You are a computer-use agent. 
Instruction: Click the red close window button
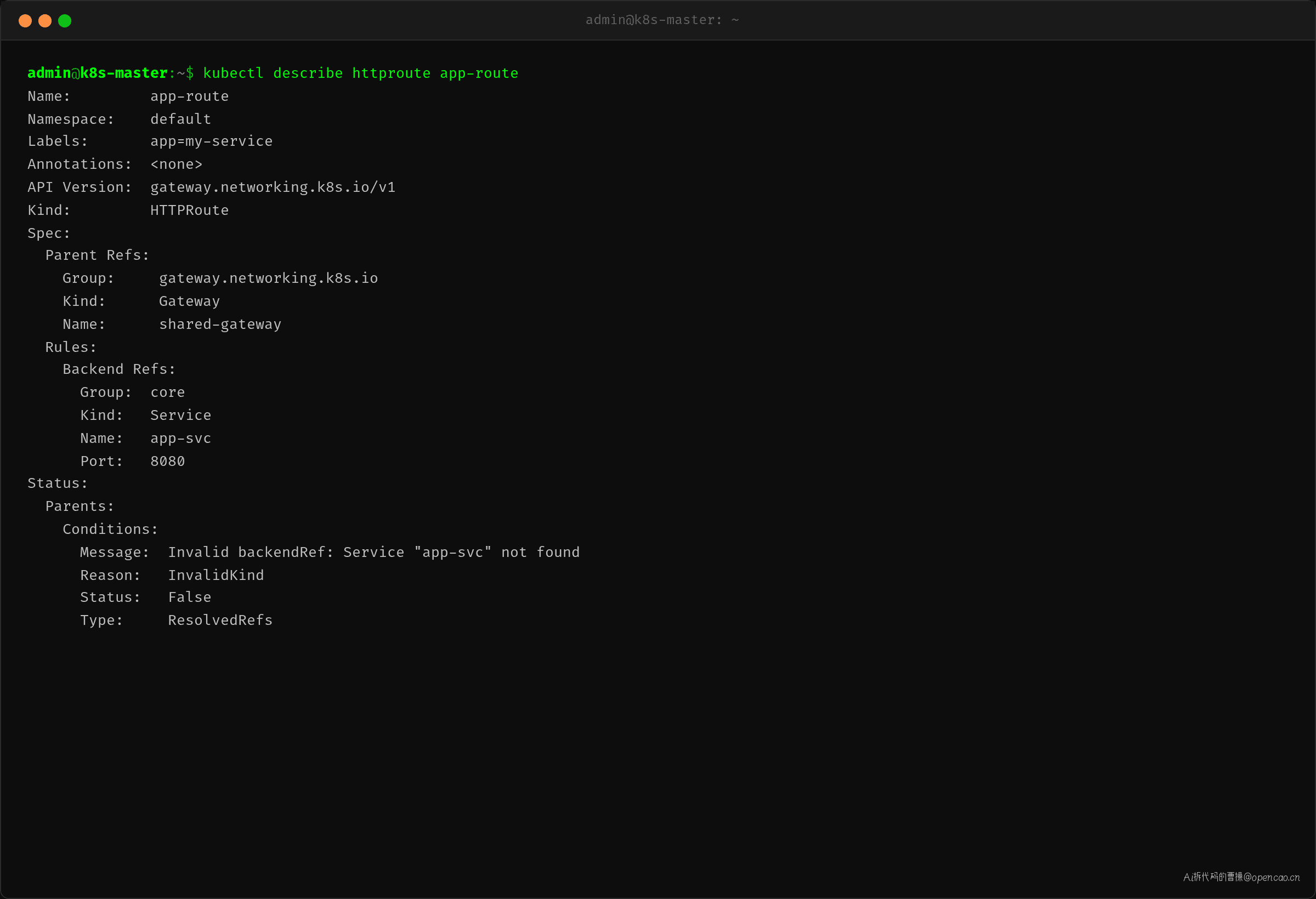pos(25,21)
